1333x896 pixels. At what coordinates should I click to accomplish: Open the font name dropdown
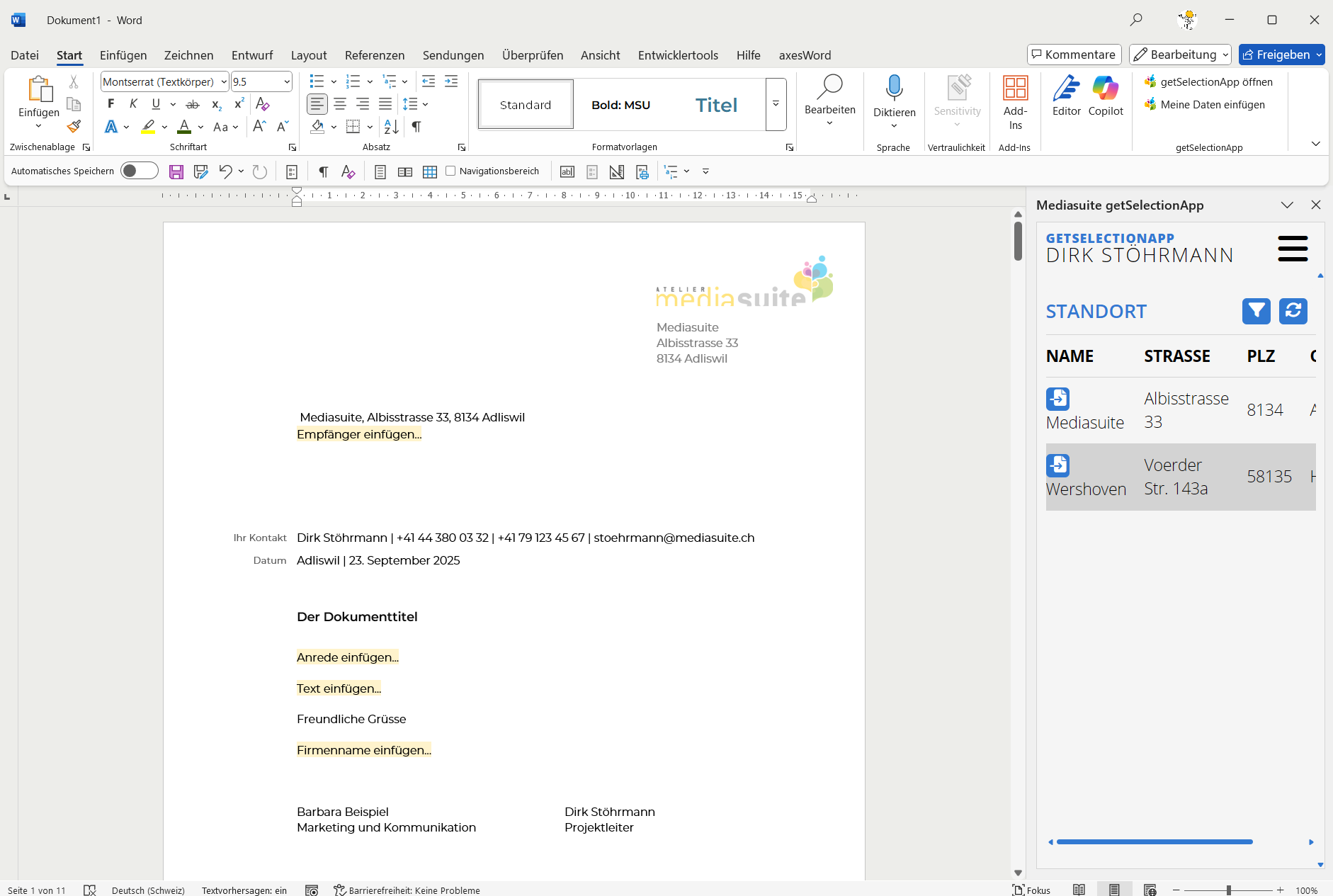(224, 82)
